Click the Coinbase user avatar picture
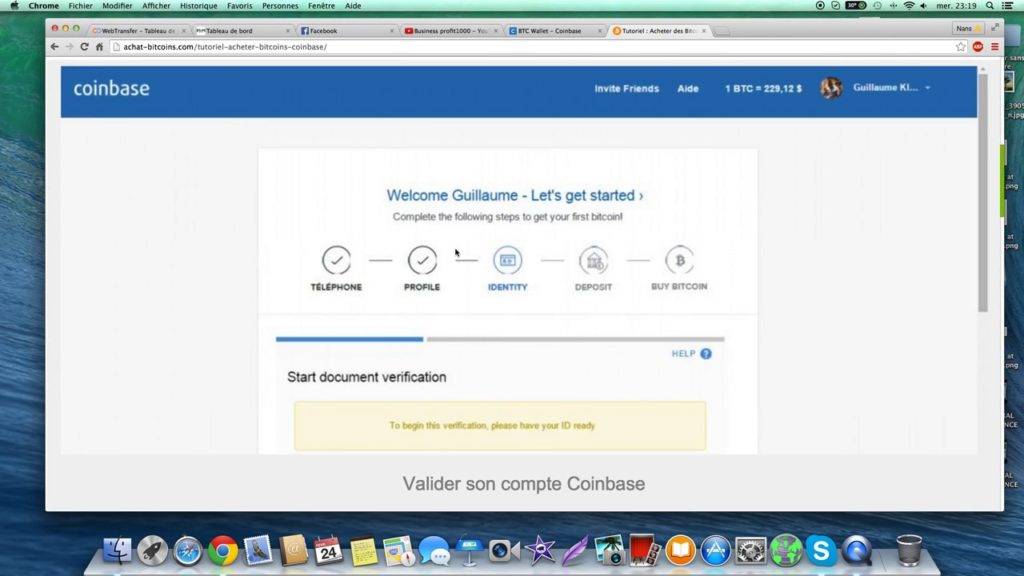1024x576 pixels. coord(831,88)
